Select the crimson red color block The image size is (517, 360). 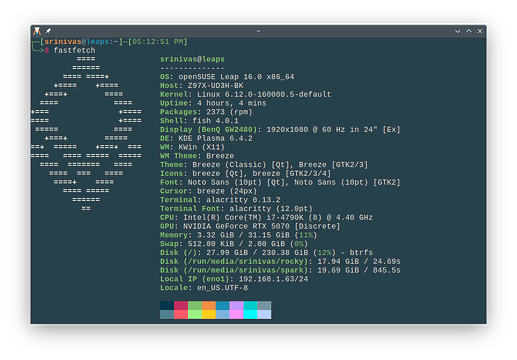(x=181, y=306)
